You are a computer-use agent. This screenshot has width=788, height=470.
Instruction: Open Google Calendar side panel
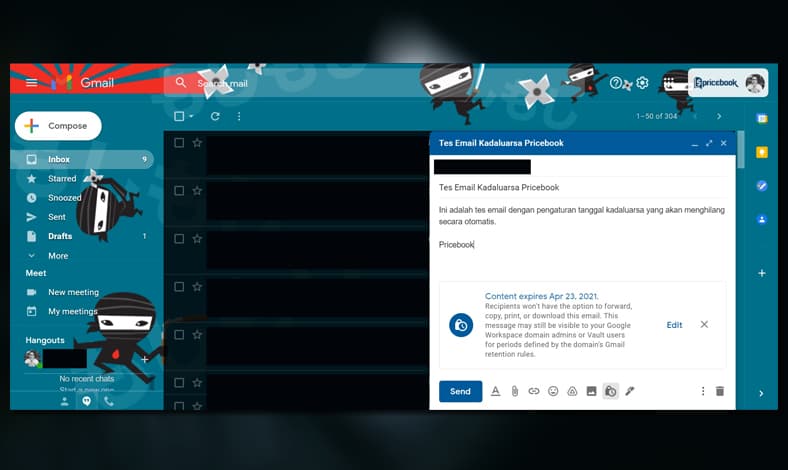(762, 119)
